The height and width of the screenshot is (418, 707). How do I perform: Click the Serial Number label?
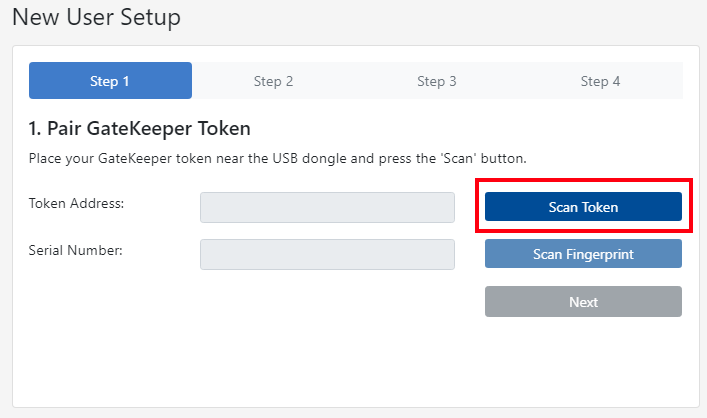point(76,250)
